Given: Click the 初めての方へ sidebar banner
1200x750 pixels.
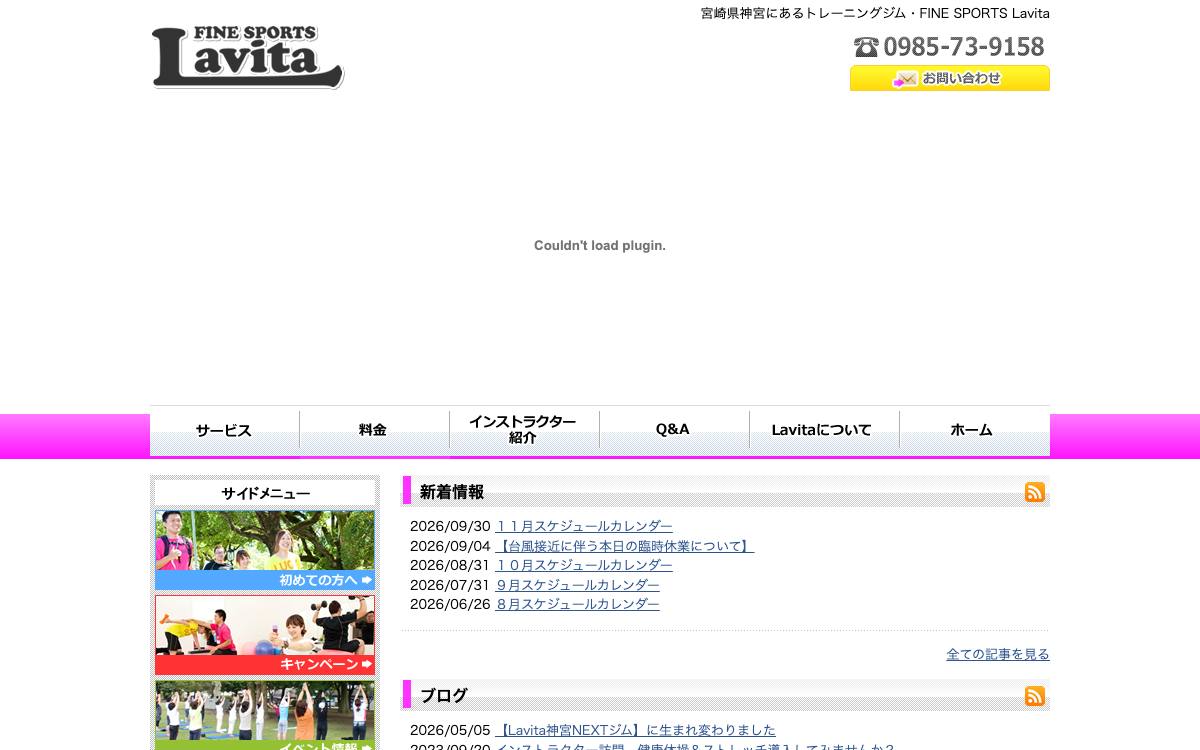Looking at the screenshot, I should point(265,550).
